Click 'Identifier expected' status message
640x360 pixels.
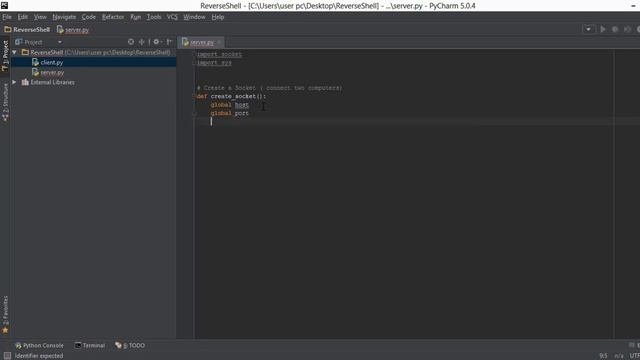(x=39, y=356)
